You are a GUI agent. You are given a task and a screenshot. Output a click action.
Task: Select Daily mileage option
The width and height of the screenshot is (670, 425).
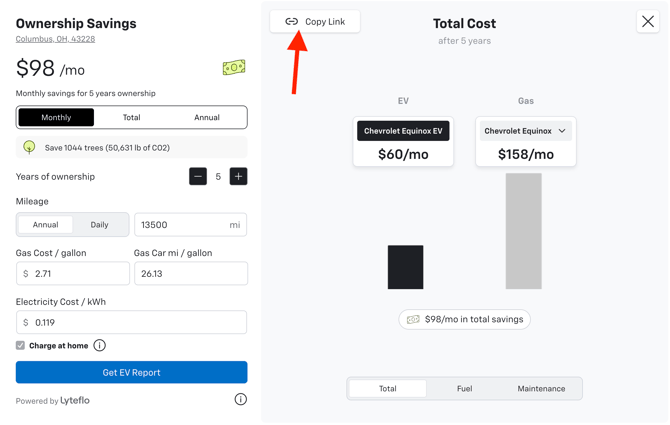99,225
